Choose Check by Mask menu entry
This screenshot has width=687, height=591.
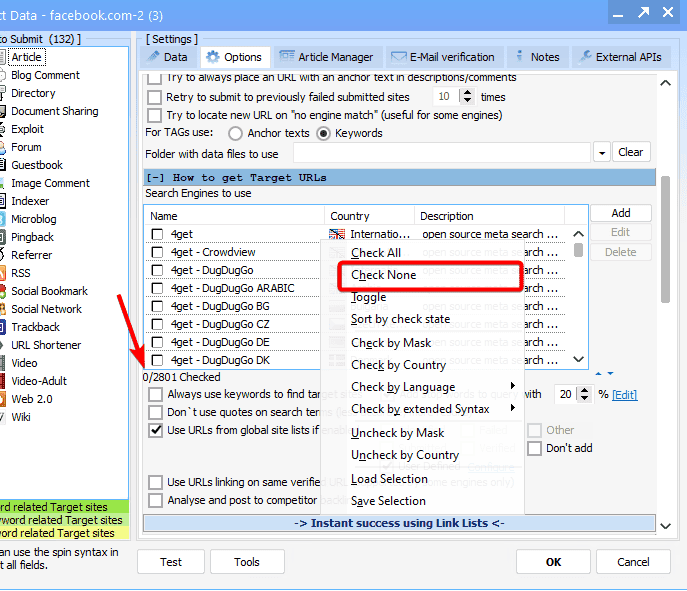point(422,343)
